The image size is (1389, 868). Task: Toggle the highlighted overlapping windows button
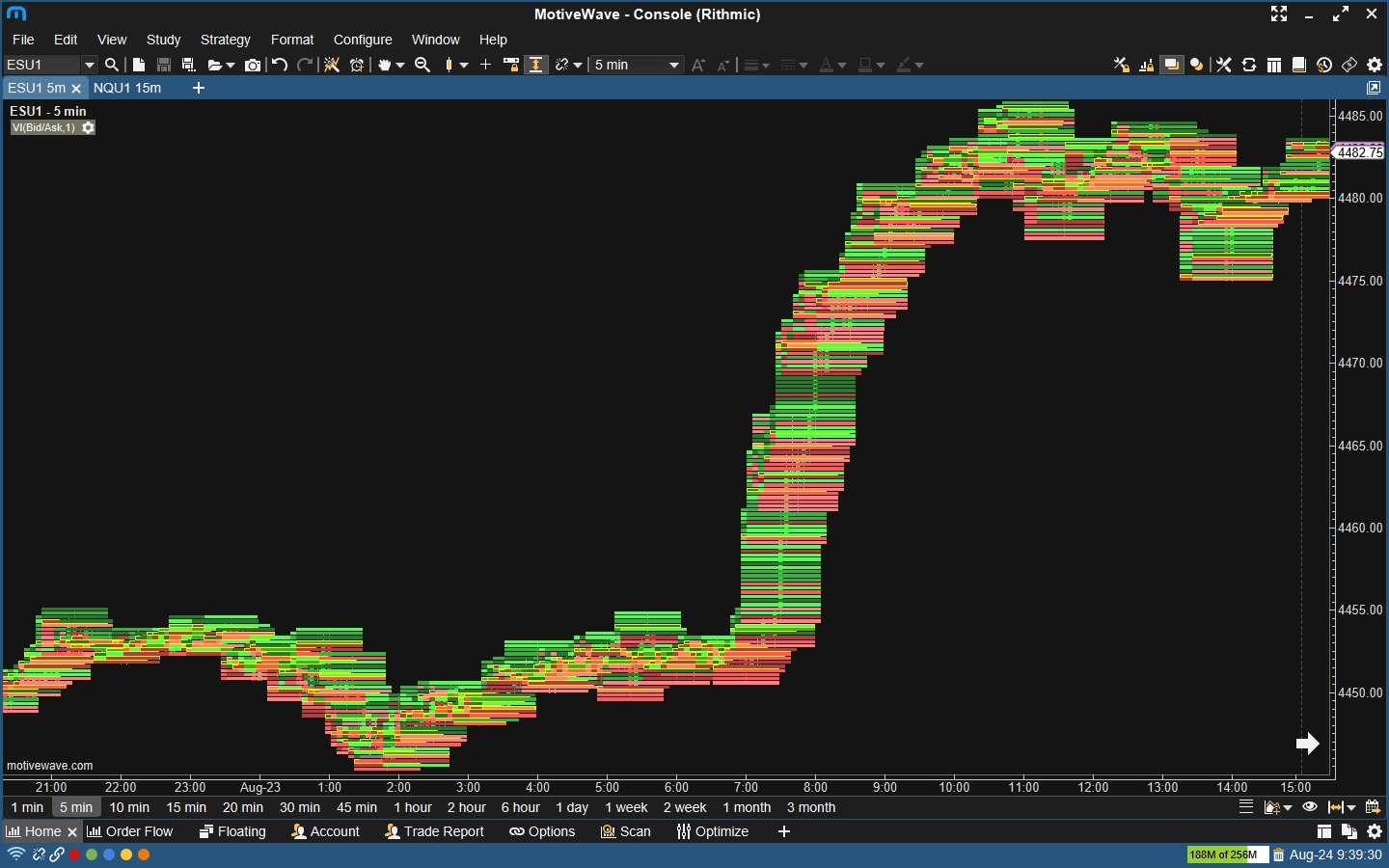coord(1171,65)
